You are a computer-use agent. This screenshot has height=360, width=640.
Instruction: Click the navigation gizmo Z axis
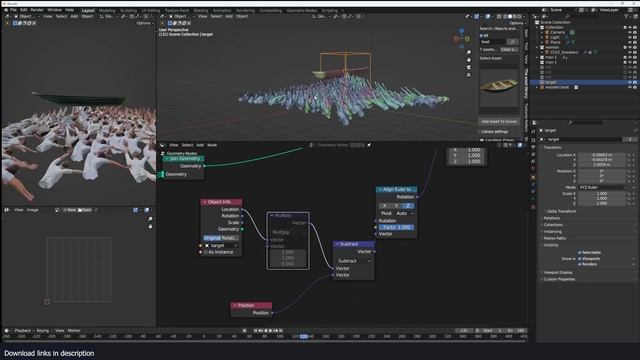point(462,31)
